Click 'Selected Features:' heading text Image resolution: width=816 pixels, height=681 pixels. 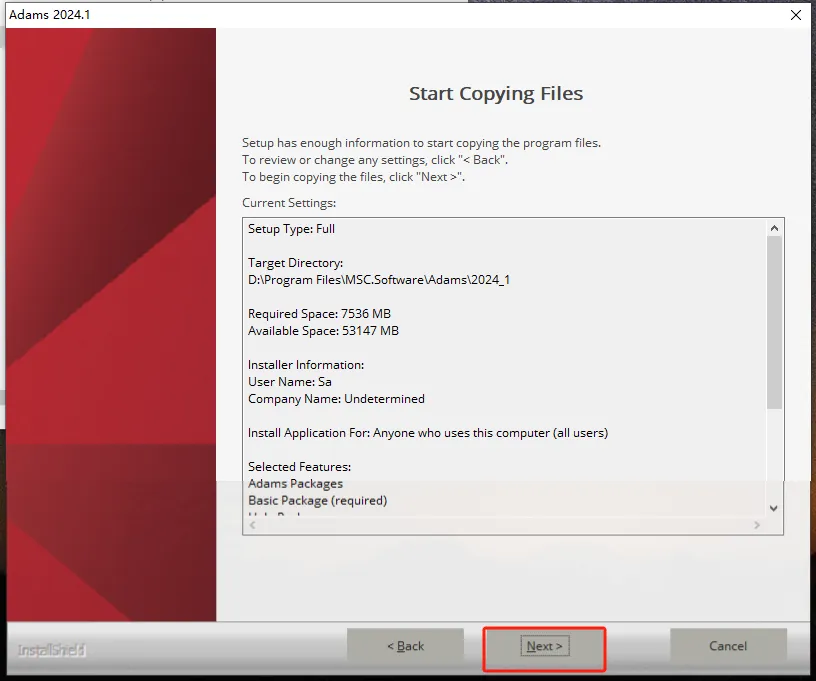[299, 467]
